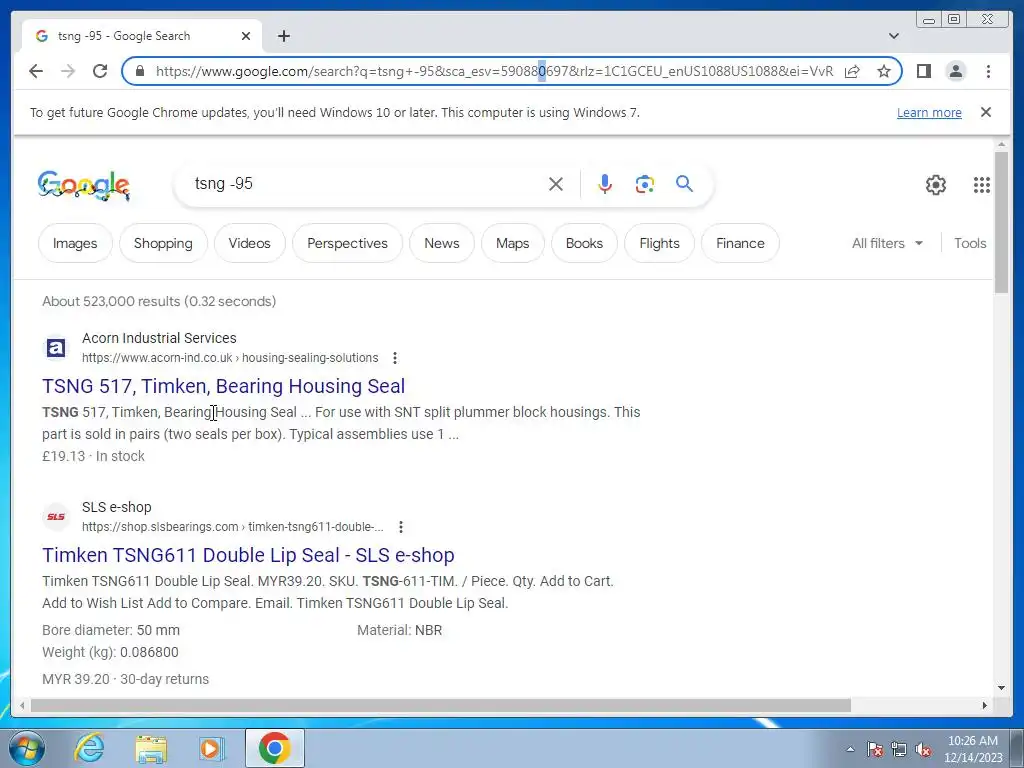Open the taskbar clock and date

tap(972, 749)
